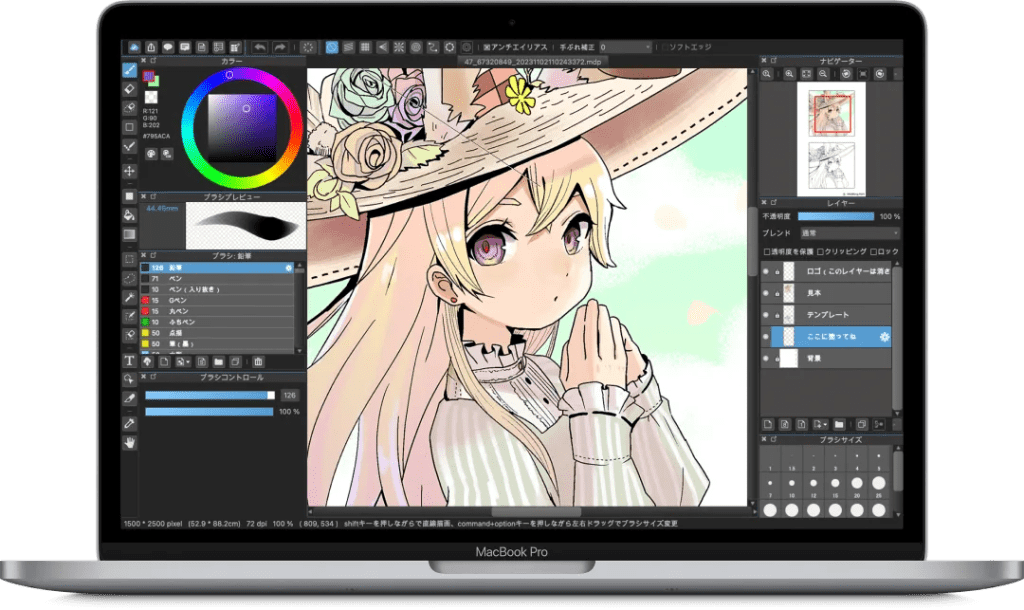Viewport: 1024px width, 610px height.
Task: Select the Gペン brush
Action: pos(217,300)
